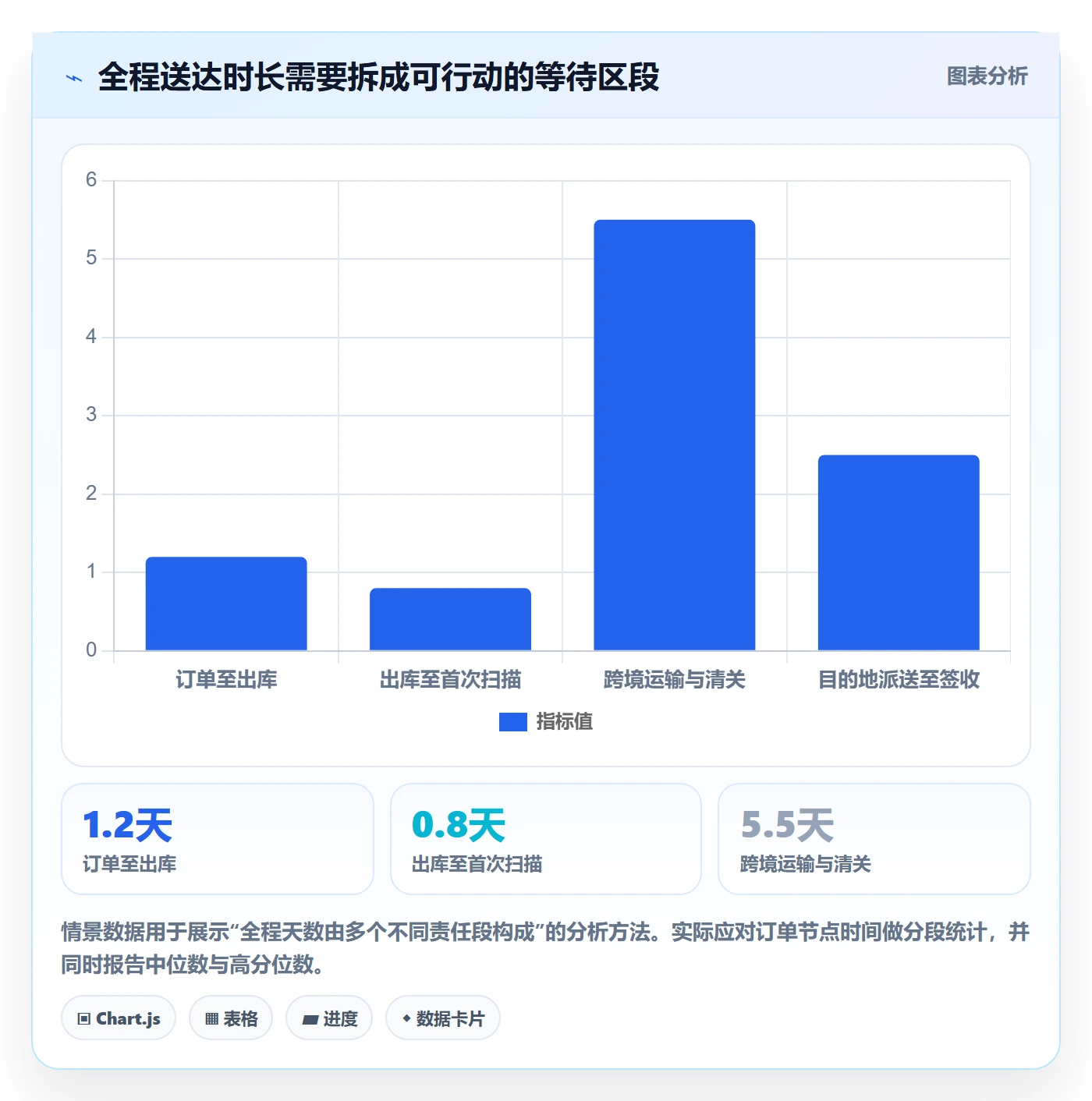Select the 出库至首次扫描 bar in the chart
This screenshot has width=1092, height=1101.
pyautogui.click(x=450, y=619)
